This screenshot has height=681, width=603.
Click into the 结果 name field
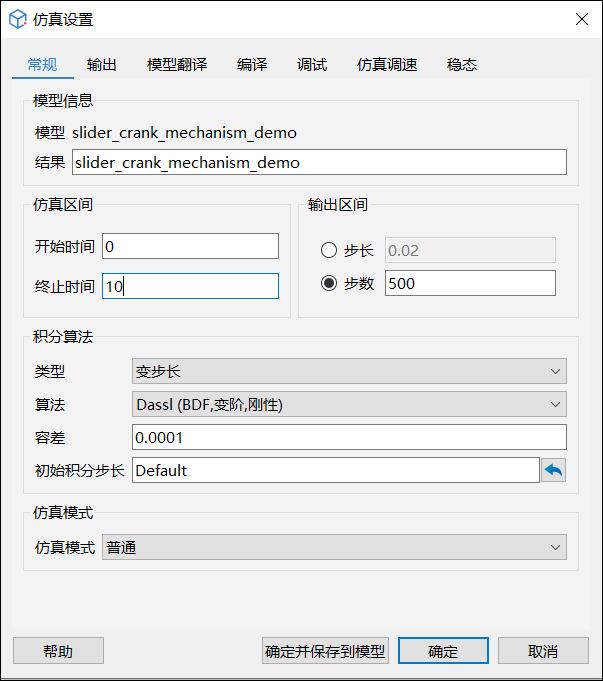click(319, 162)
